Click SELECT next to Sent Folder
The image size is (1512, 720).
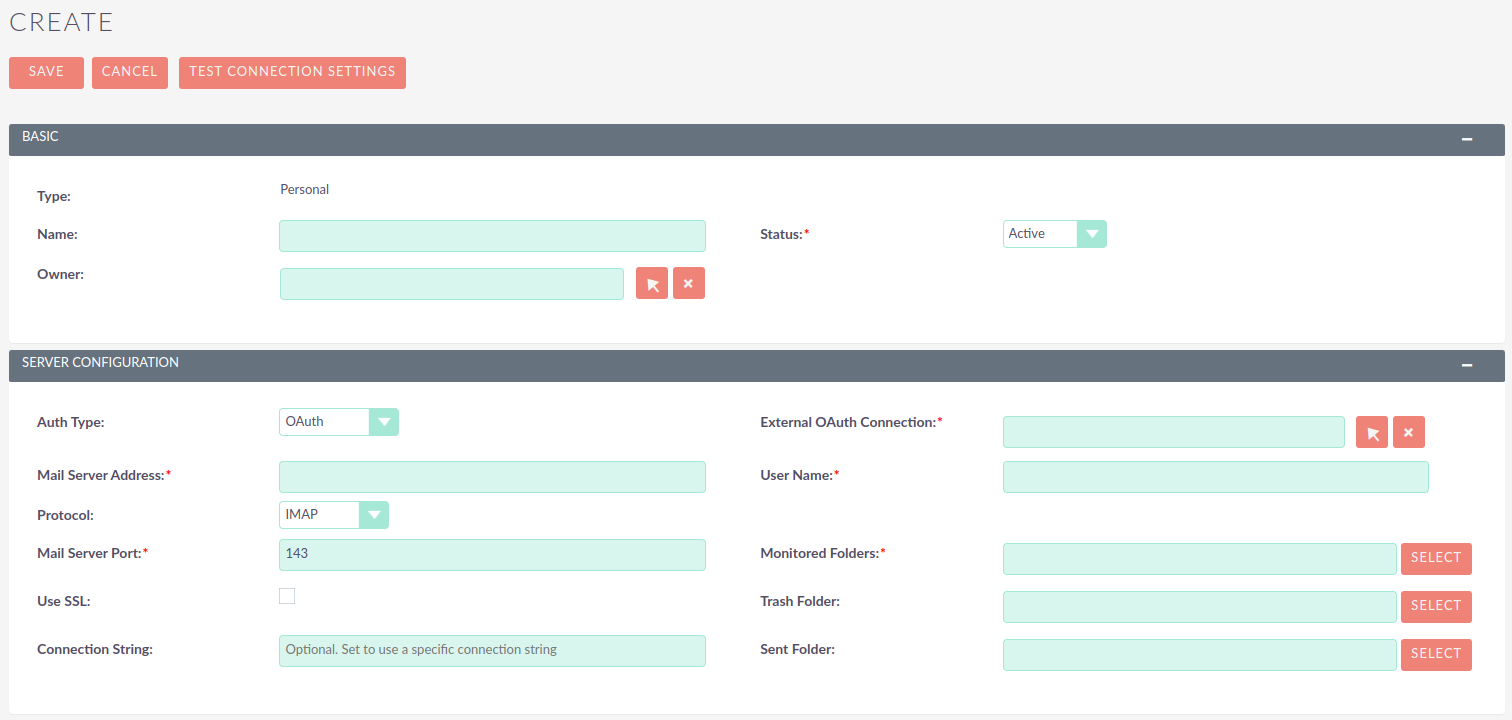1436,654
